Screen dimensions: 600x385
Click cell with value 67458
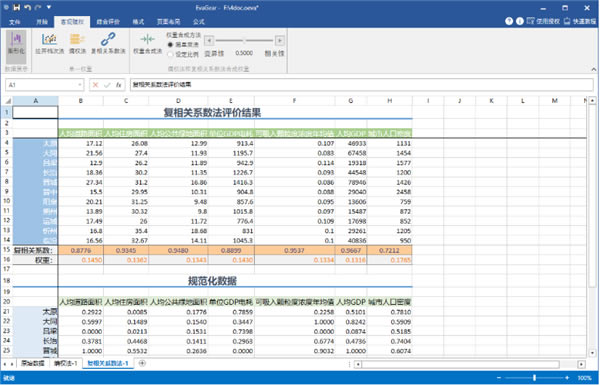351,153
